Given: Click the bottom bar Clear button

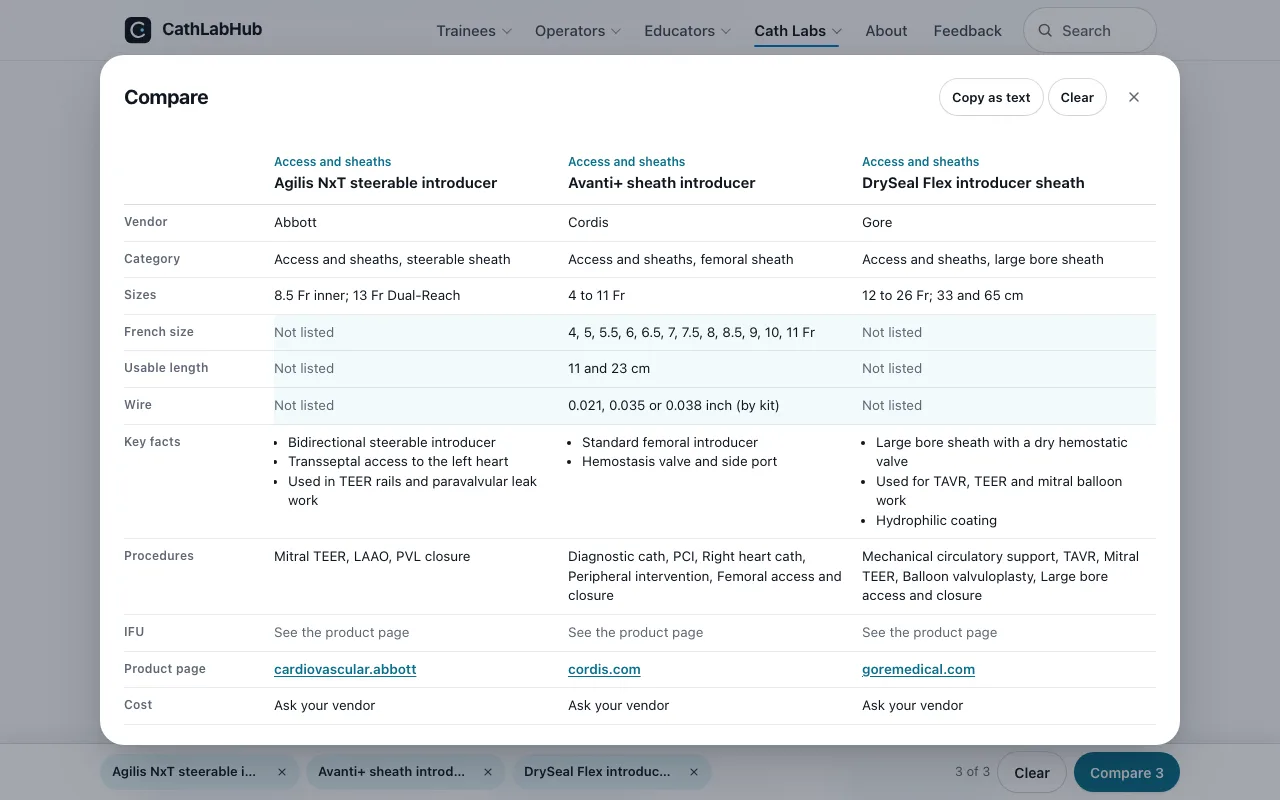Looking at the screenshot, I should 1032,772.
